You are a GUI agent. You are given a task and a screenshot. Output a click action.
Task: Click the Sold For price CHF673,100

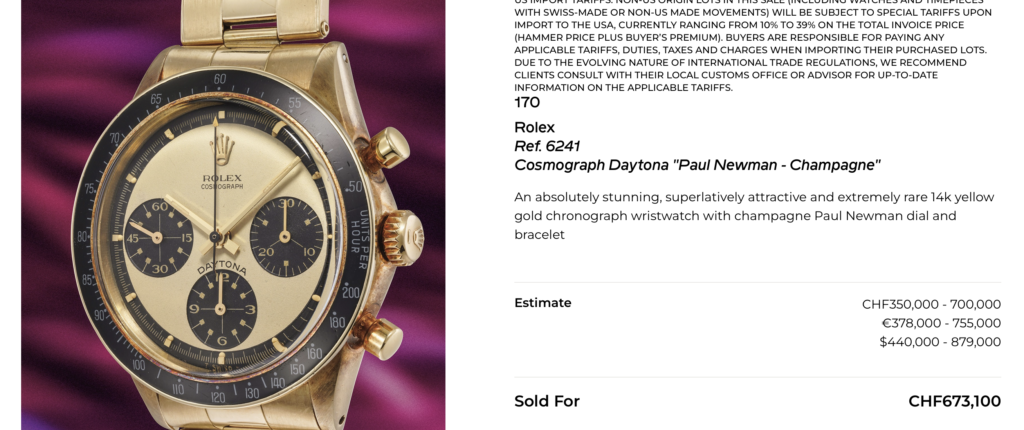point(954,401)
